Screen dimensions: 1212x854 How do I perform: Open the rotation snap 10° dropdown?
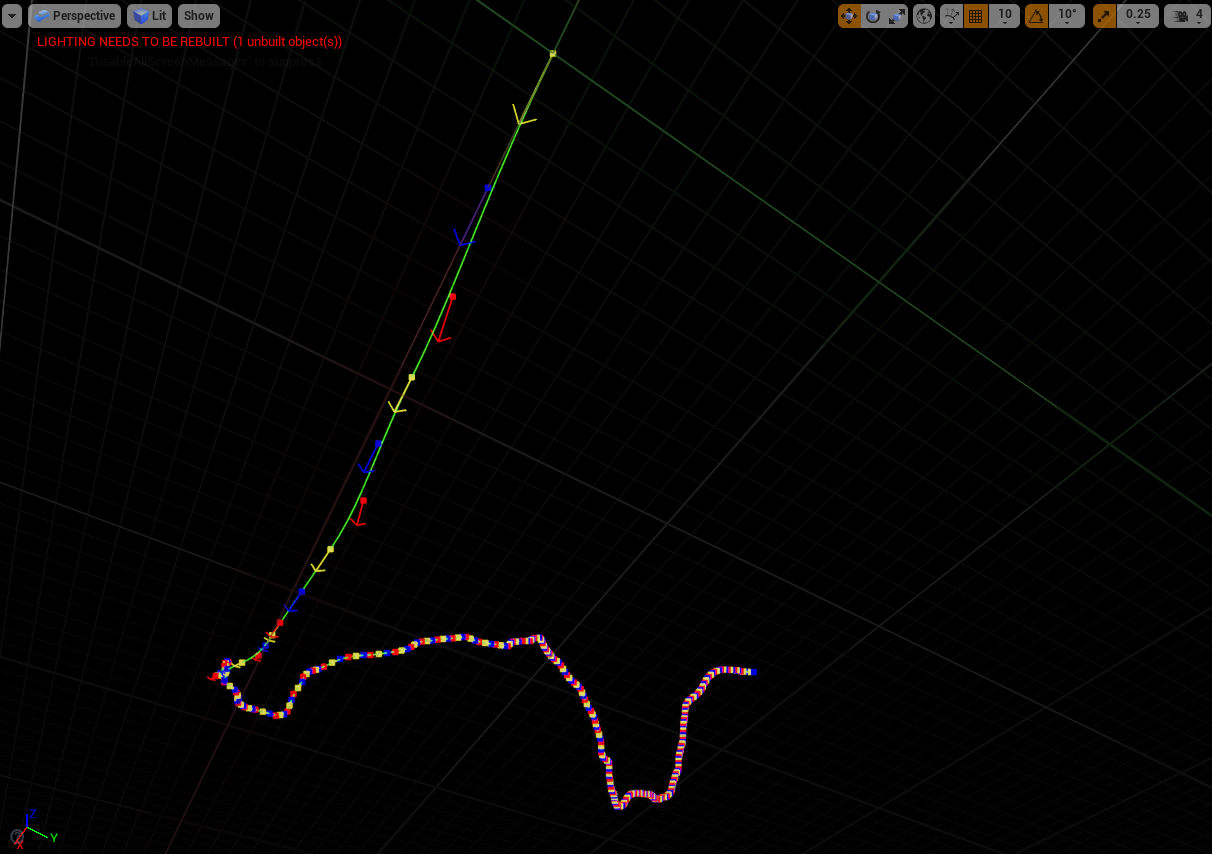pyautogui.click(x=1067, y=16)
